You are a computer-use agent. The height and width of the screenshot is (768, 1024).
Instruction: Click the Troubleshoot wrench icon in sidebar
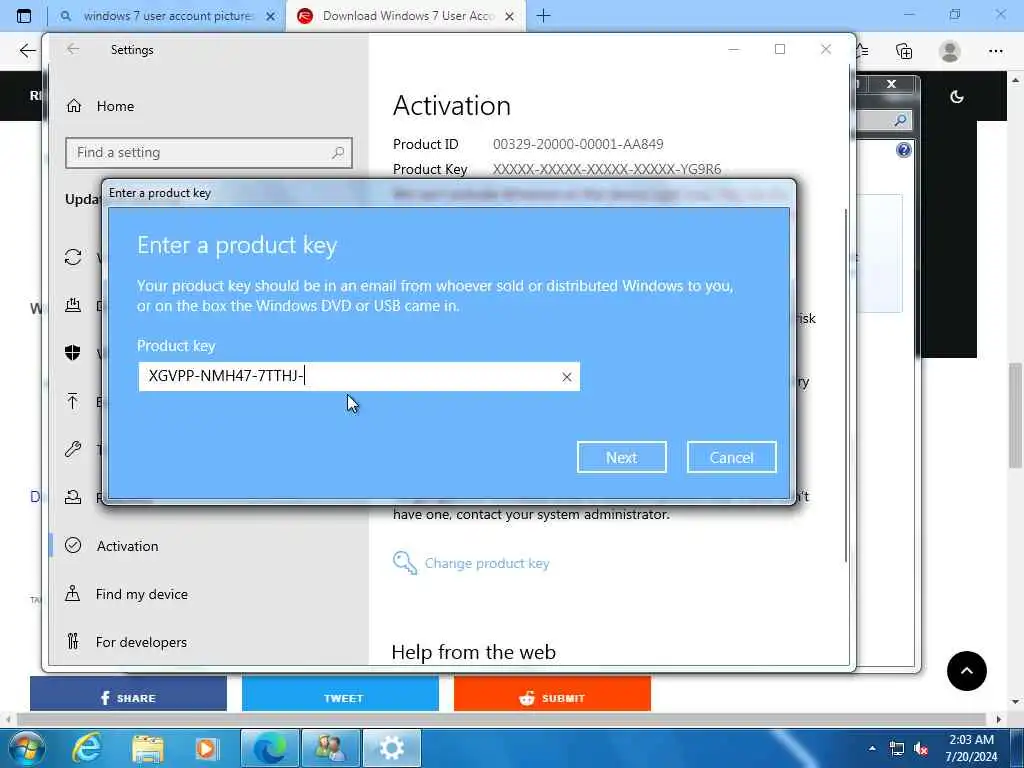(72, 449)
